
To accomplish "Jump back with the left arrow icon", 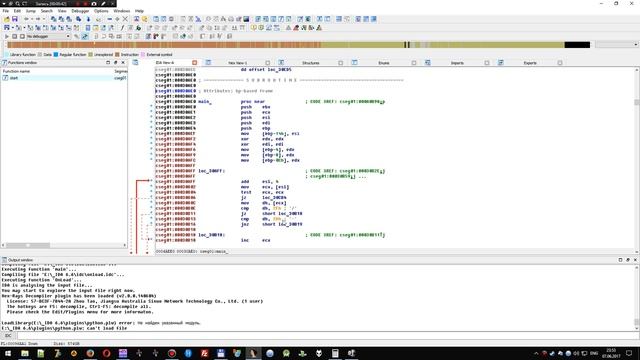I will [x=26, y=19].
